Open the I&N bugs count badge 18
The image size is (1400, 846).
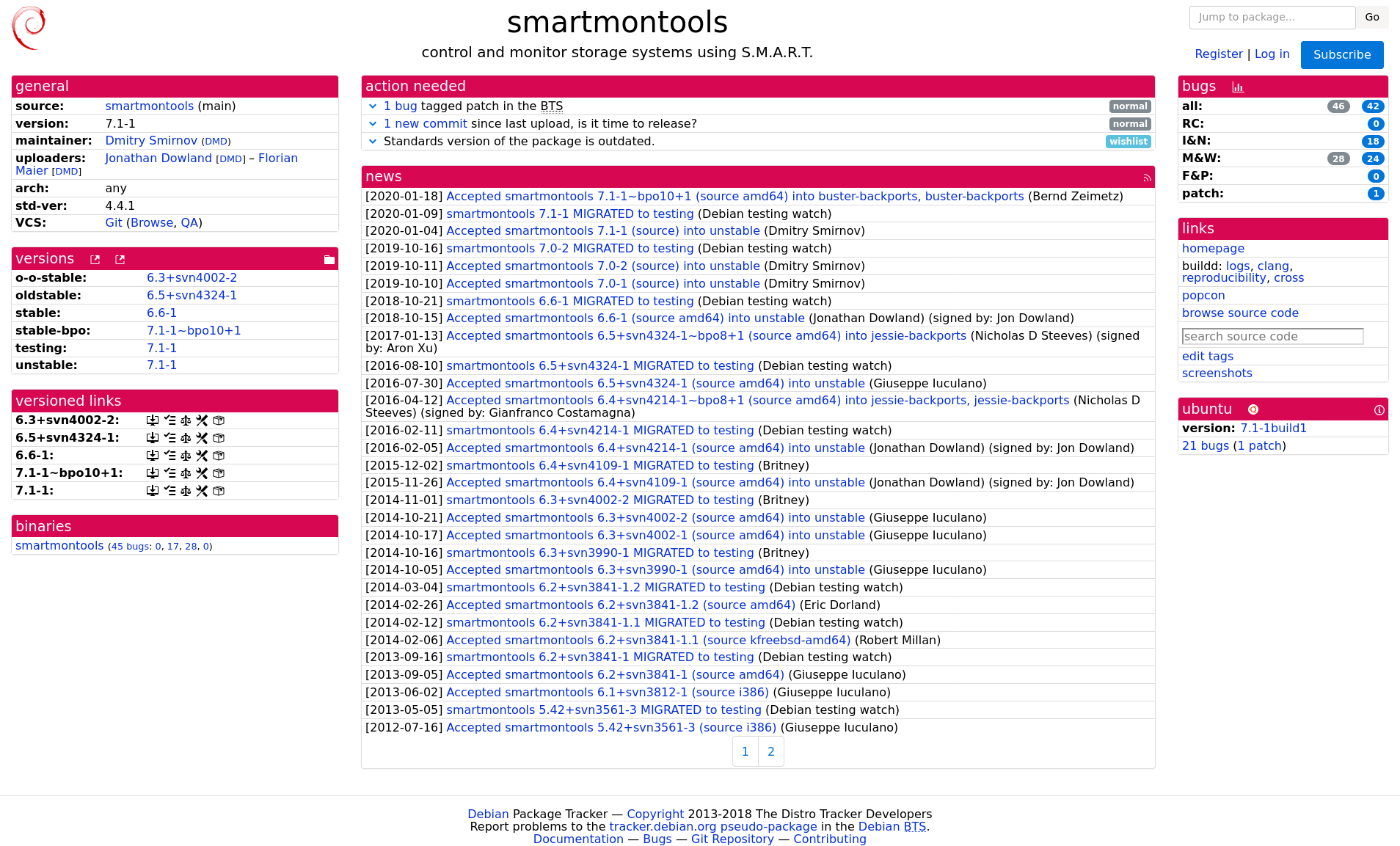[x=1373, y=142]
